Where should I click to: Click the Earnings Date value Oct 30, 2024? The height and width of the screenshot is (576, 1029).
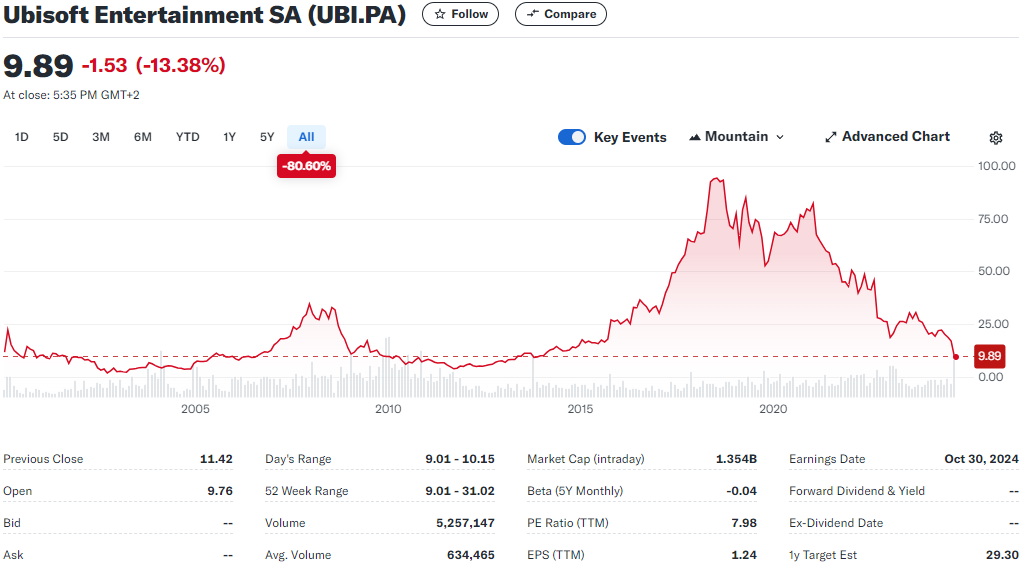[981, 459]
